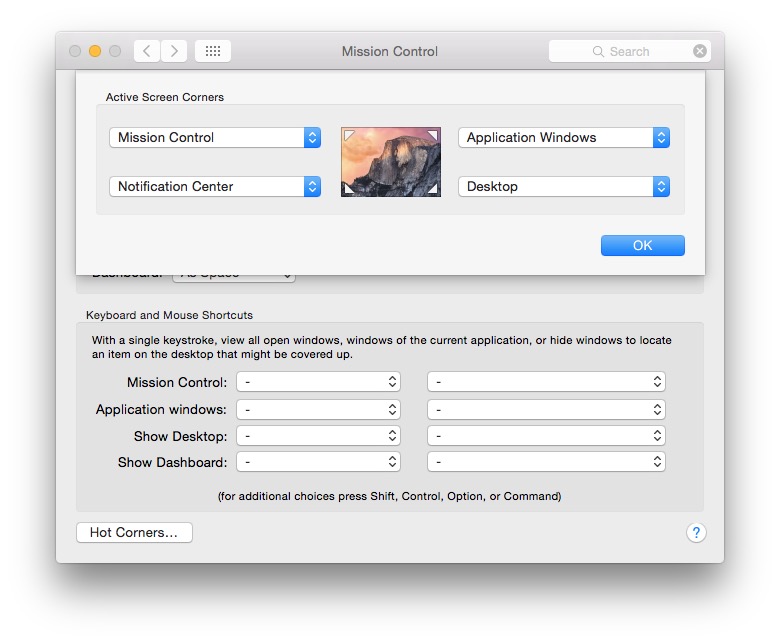780x643 pixels.
Task: Open Show Desktop keyboard shortcut dropdown
Action: [319, 436]
